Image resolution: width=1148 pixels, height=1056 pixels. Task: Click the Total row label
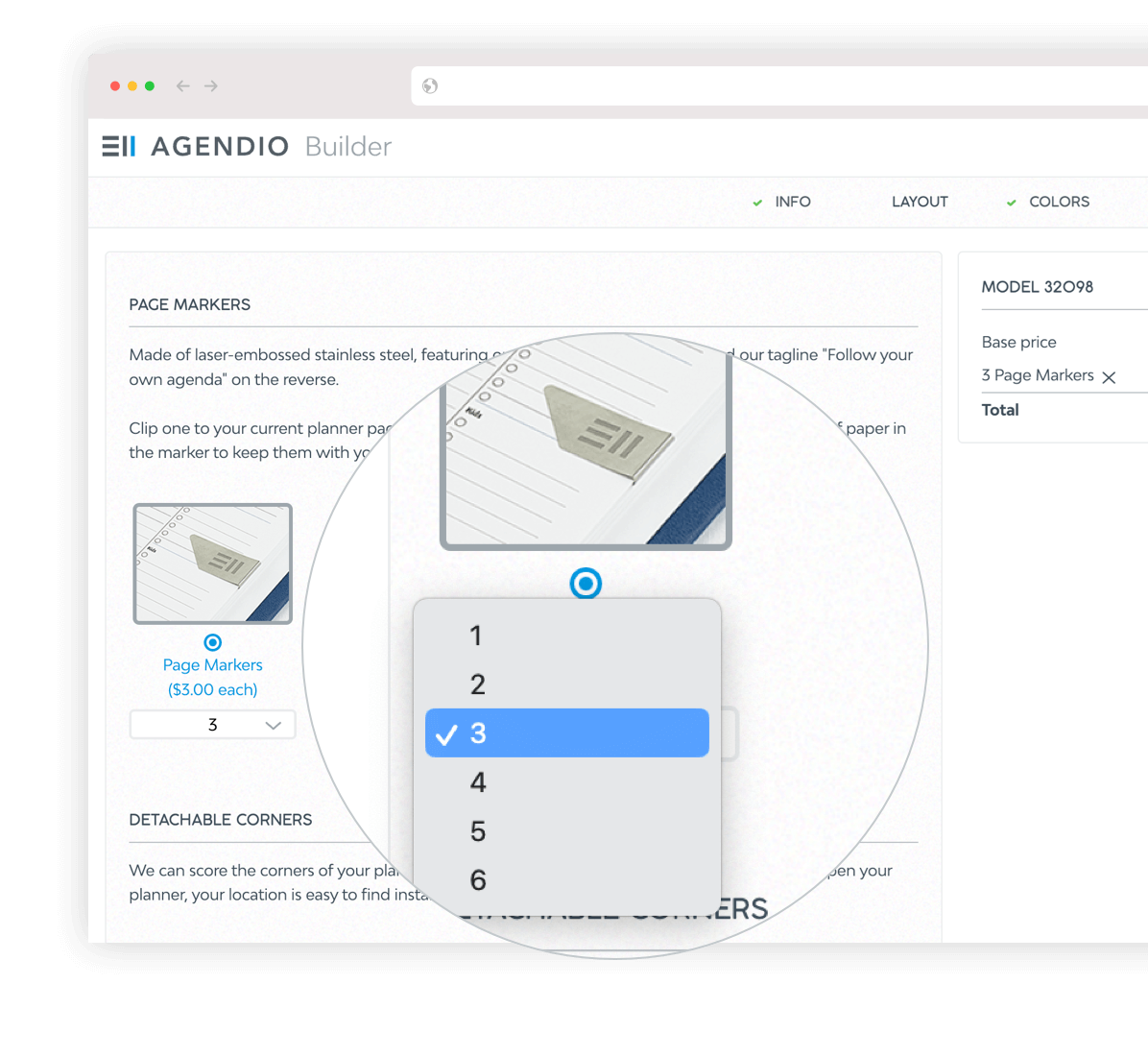[x=999, y=409]
